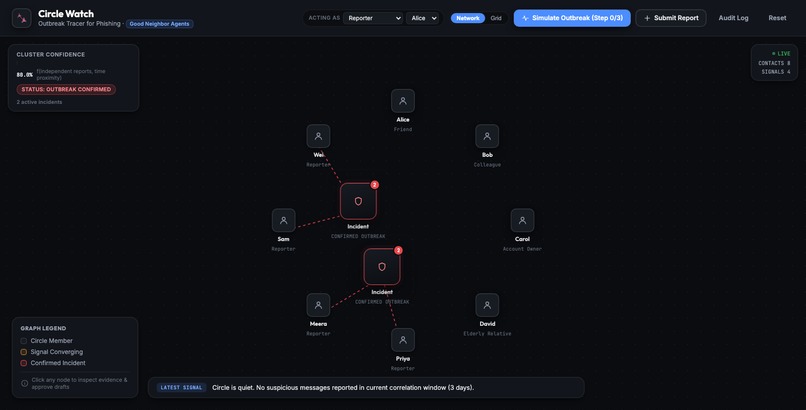Screen dimensions: 806x410
Task: Click the 'Elderly Relative' label under David
Action: 487,334
